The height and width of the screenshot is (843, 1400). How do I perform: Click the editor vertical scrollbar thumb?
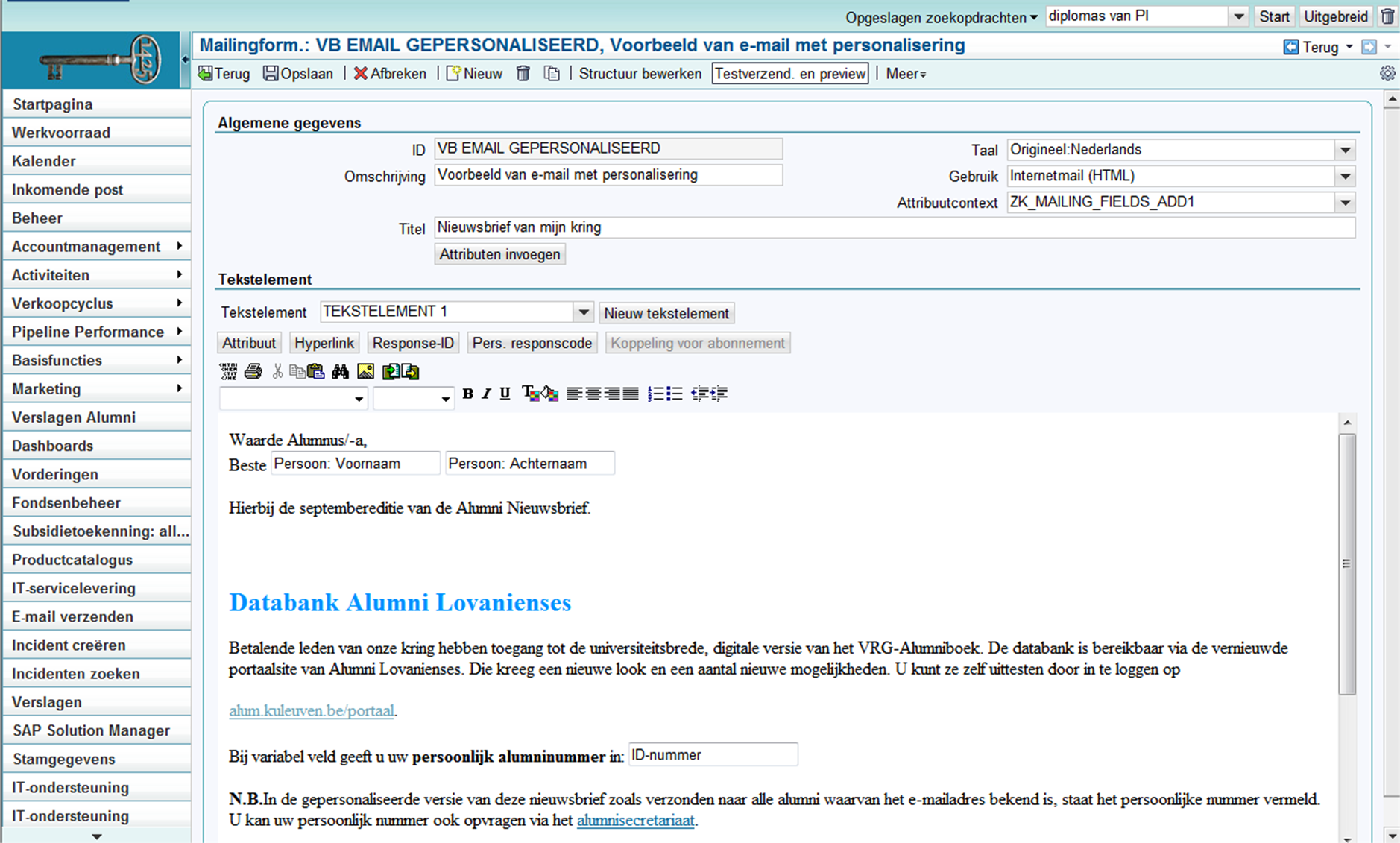(x=1346, y=563)
